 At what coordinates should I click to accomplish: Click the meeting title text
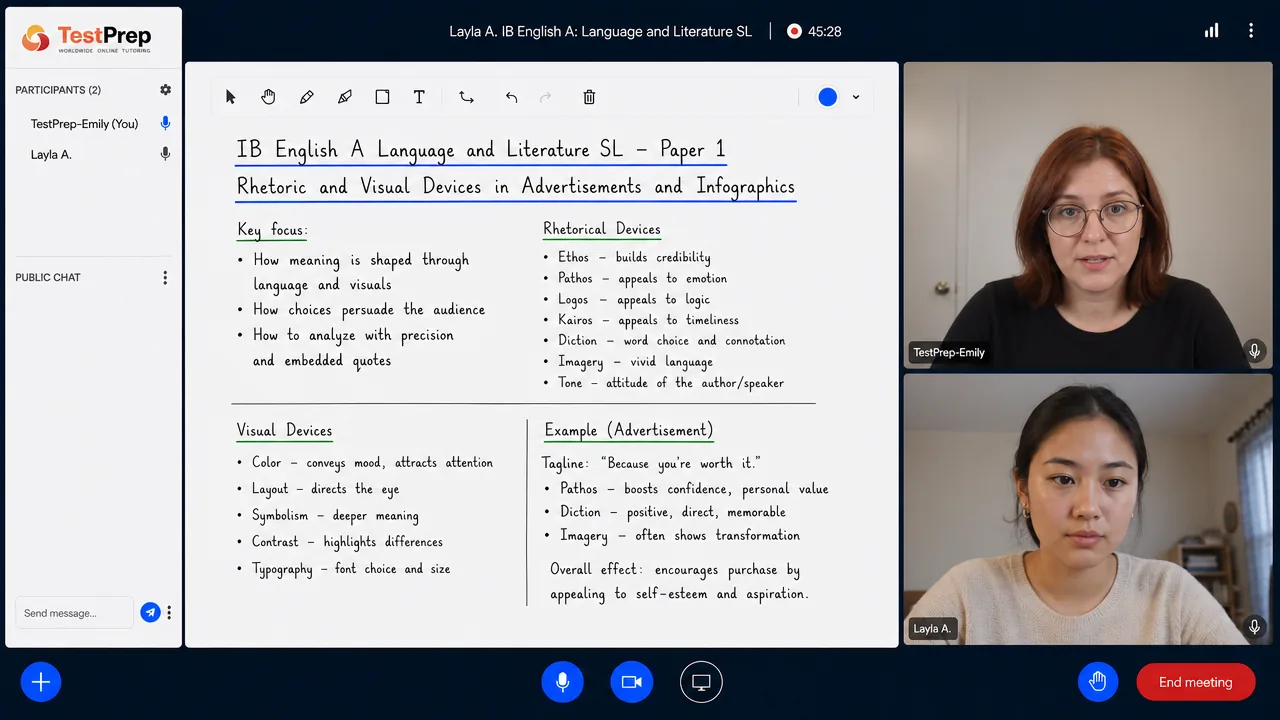click(x=600, y=31)
